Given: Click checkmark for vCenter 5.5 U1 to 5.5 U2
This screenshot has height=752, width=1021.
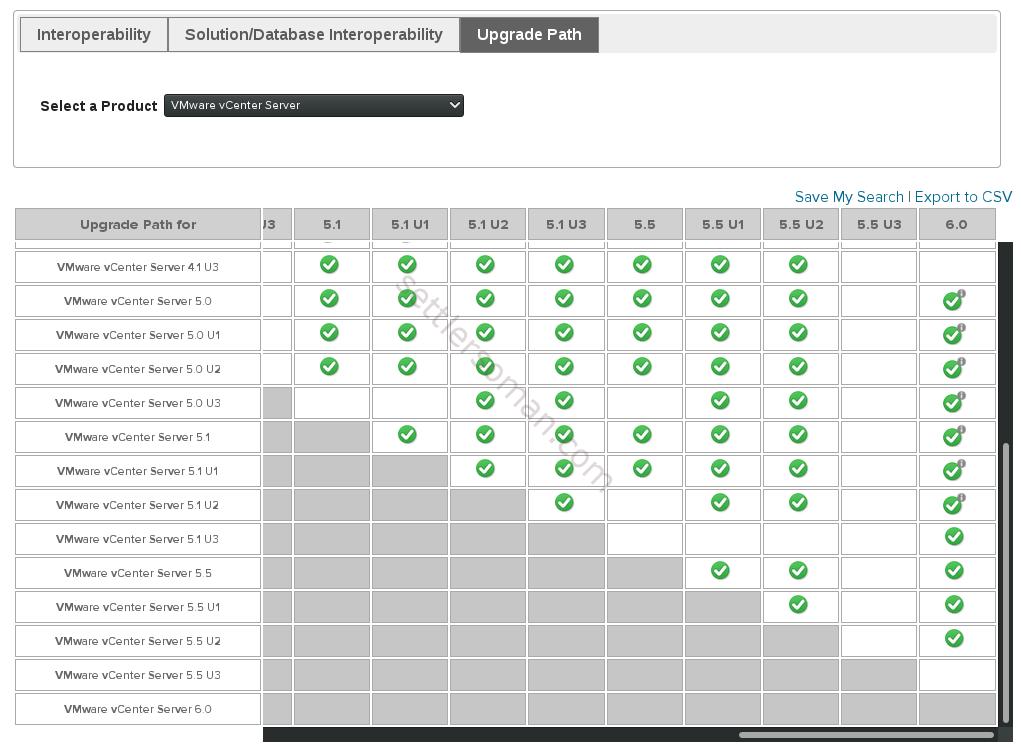Looking at the screenshot, I should (x=798, y=604).
